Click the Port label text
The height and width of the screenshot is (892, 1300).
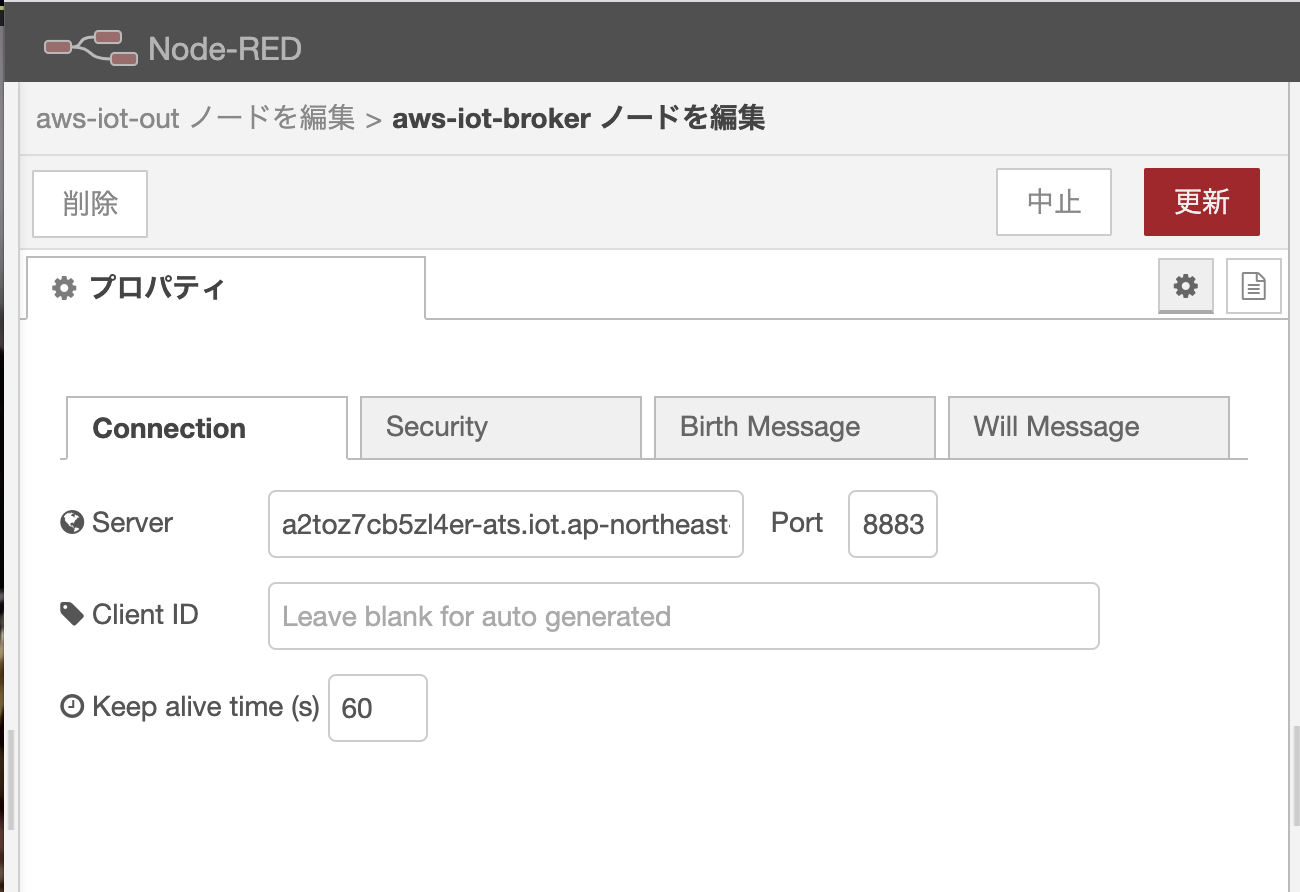click(x=797, y=522)
